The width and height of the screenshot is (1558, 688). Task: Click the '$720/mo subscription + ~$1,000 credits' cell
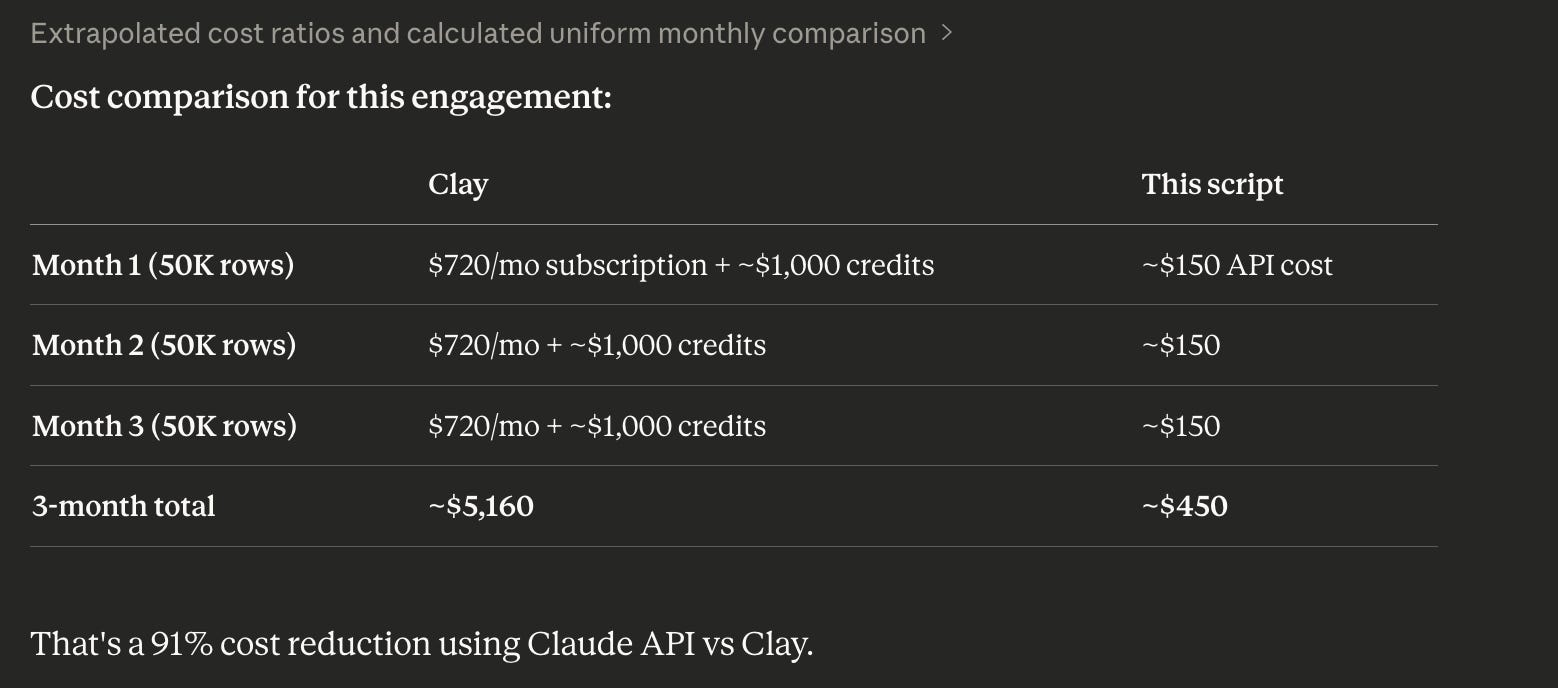pos(681,265)
